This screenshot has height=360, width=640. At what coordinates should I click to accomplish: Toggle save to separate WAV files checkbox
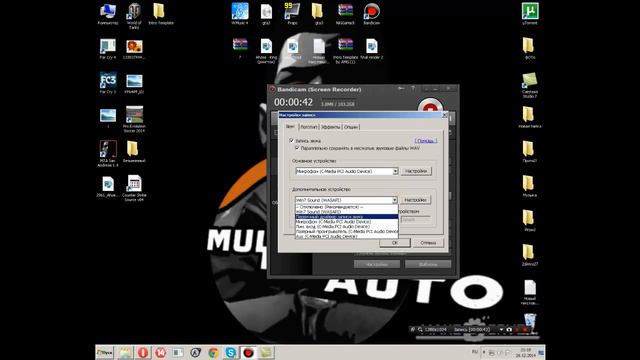[x=297, y=148]
